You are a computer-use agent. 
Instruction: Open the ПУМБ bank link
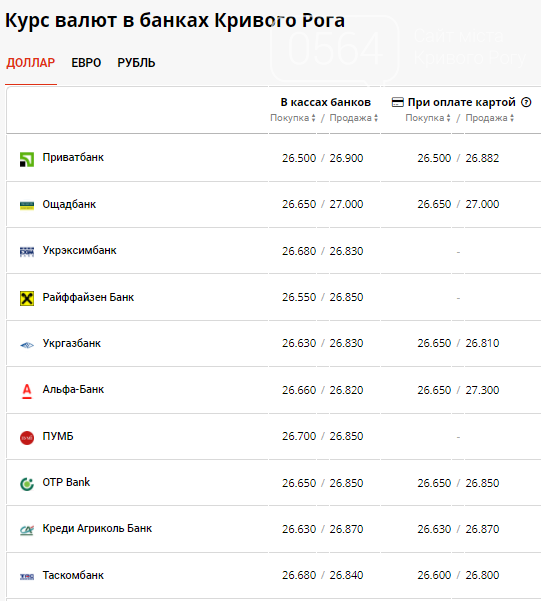coord(58,436)
